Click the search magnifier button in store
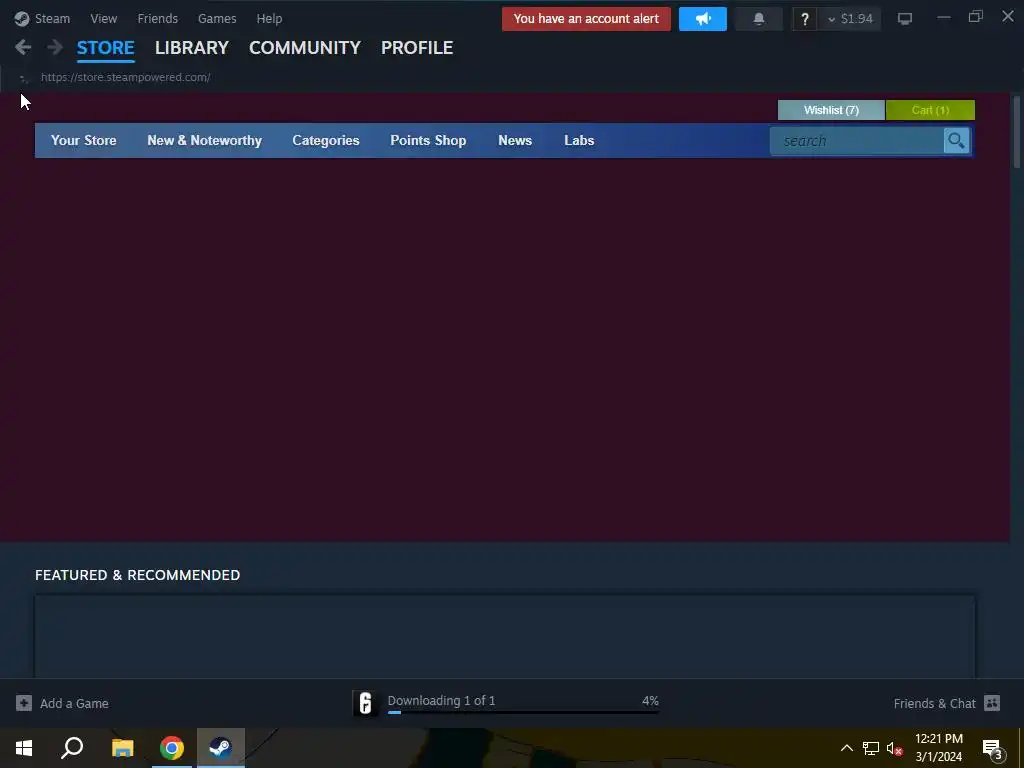 [x=956, y=140]
